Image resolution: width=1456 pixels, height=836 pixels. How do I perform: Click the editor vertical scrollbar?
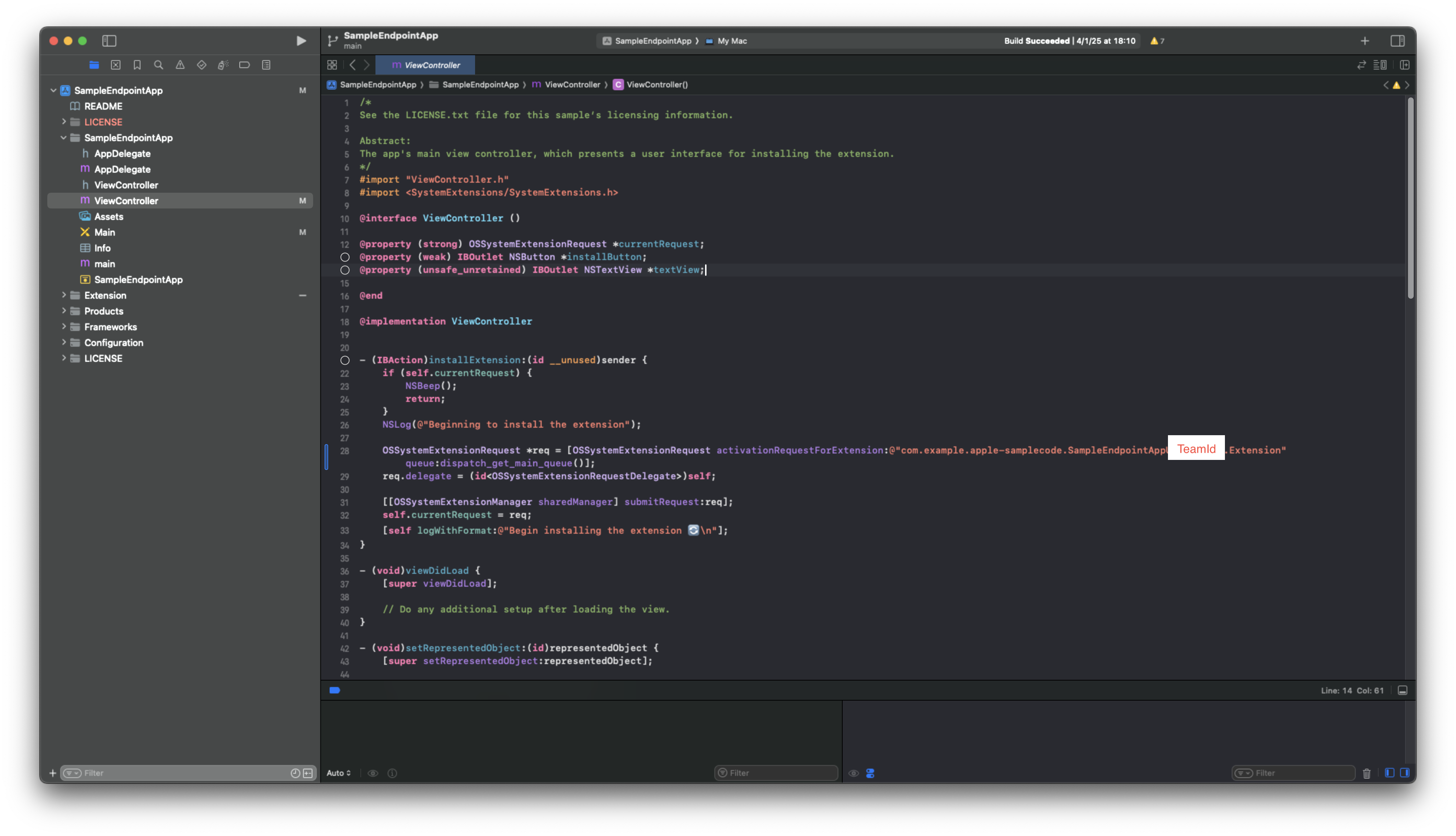pos(1410,198)
